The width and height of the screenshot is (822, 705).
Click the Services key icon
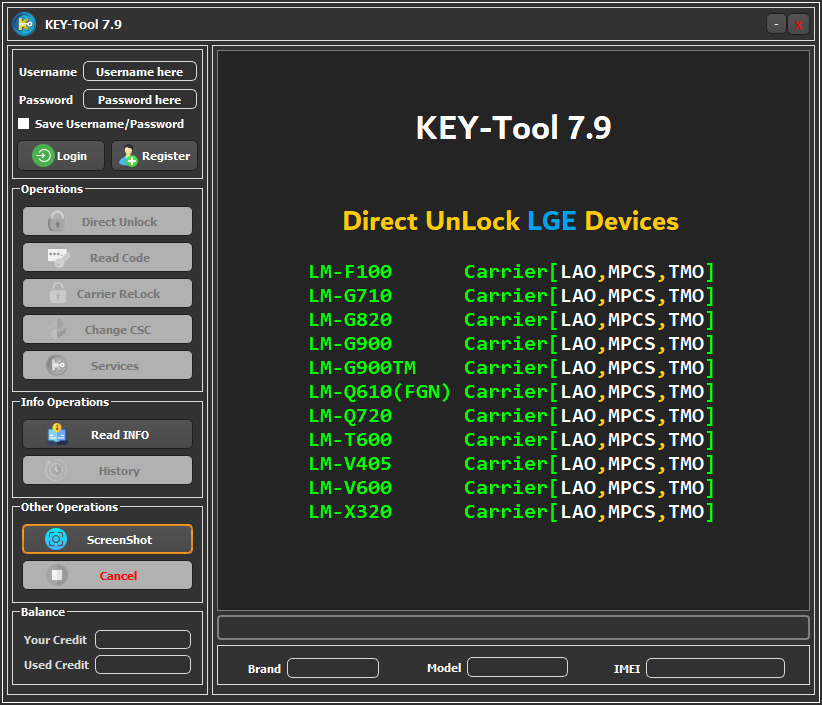(57, 365)
